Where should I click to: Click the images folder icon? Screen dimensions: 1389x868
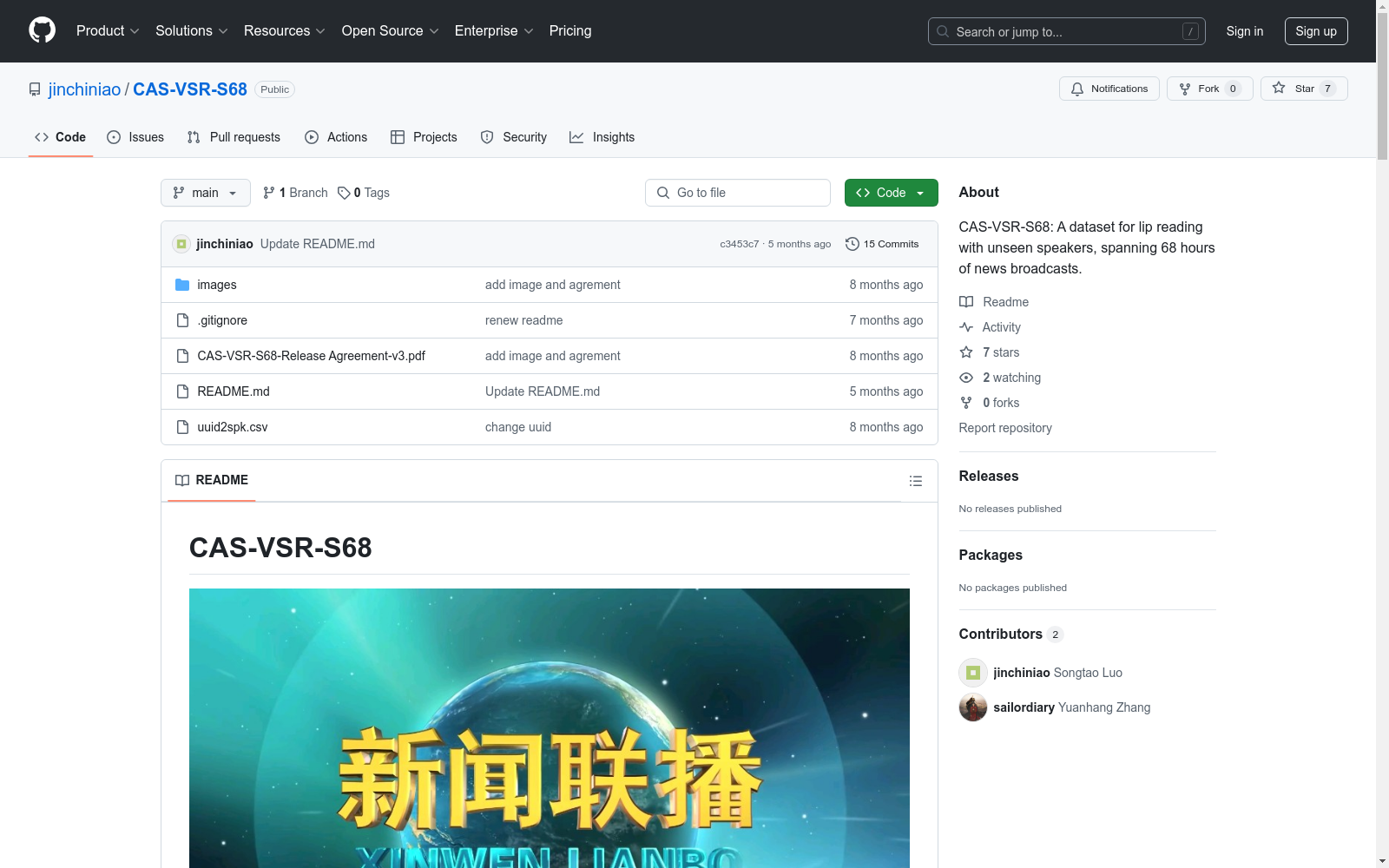click(x=182, y=285)
